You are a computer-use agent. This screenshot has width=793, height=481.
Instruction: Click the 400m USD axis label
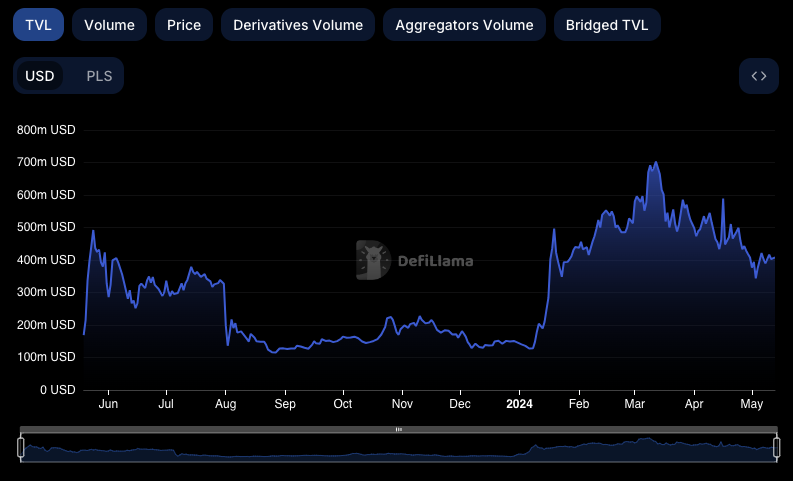46,260
